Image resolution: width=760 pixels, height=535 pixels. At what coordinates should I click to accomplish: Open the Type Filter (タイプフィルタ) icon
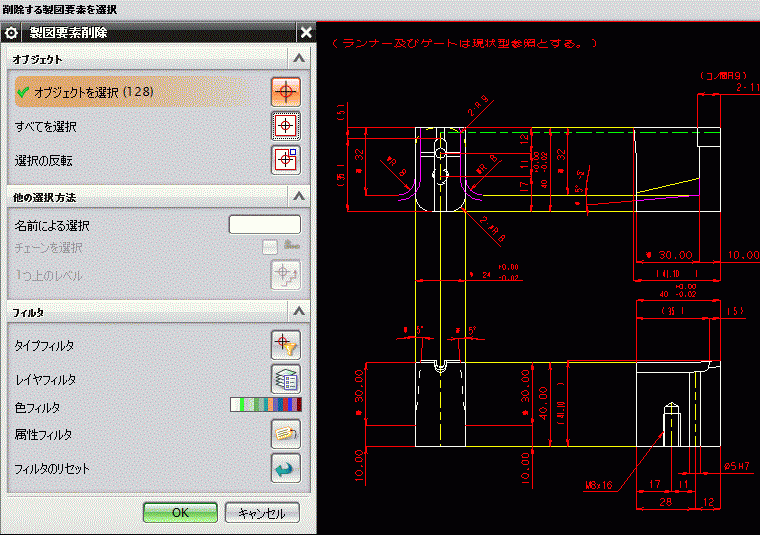pos(285,345)
